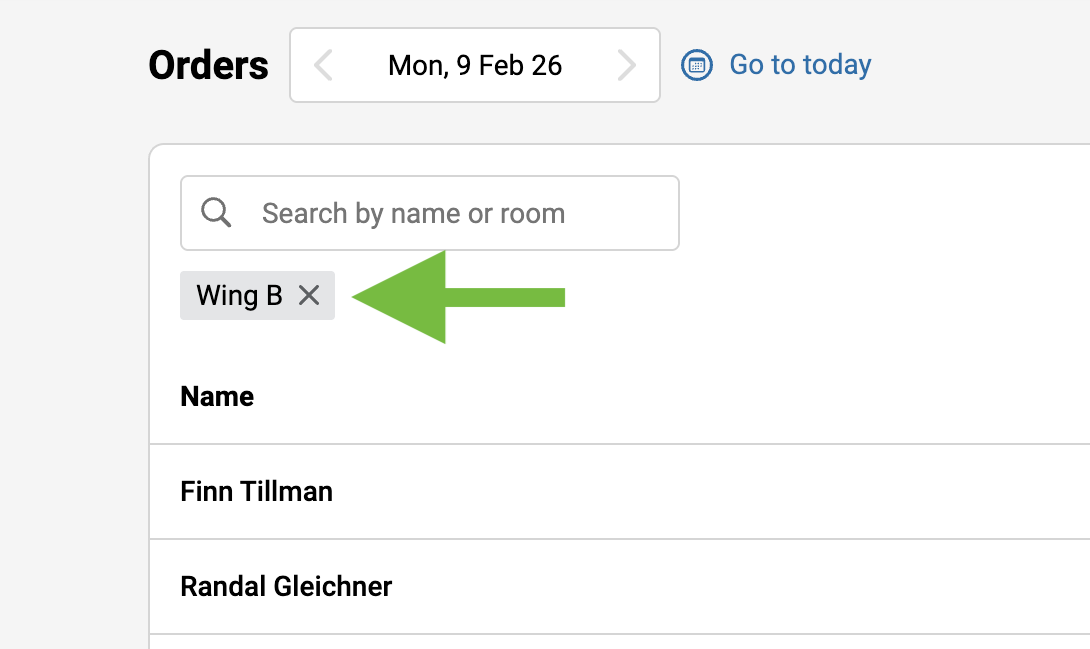Click the magnifying glass search icon
This screenshot has height=649, width=1090.
tap(216, 213)
